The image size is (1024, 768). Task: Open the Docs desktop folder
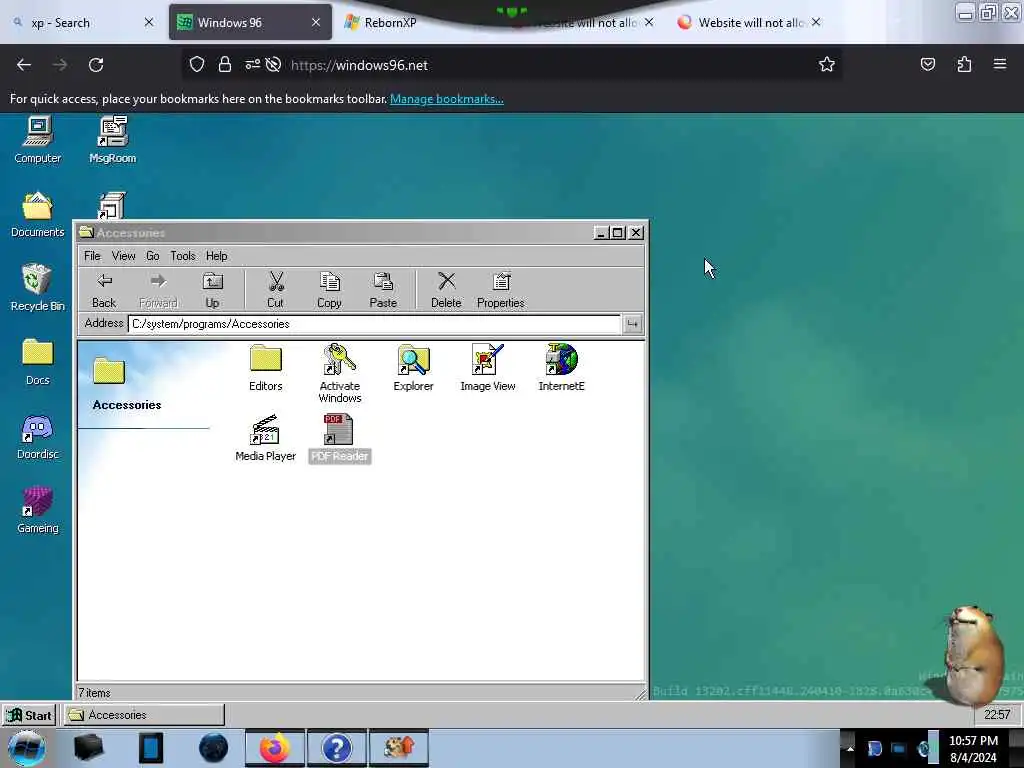click(37, 362)
